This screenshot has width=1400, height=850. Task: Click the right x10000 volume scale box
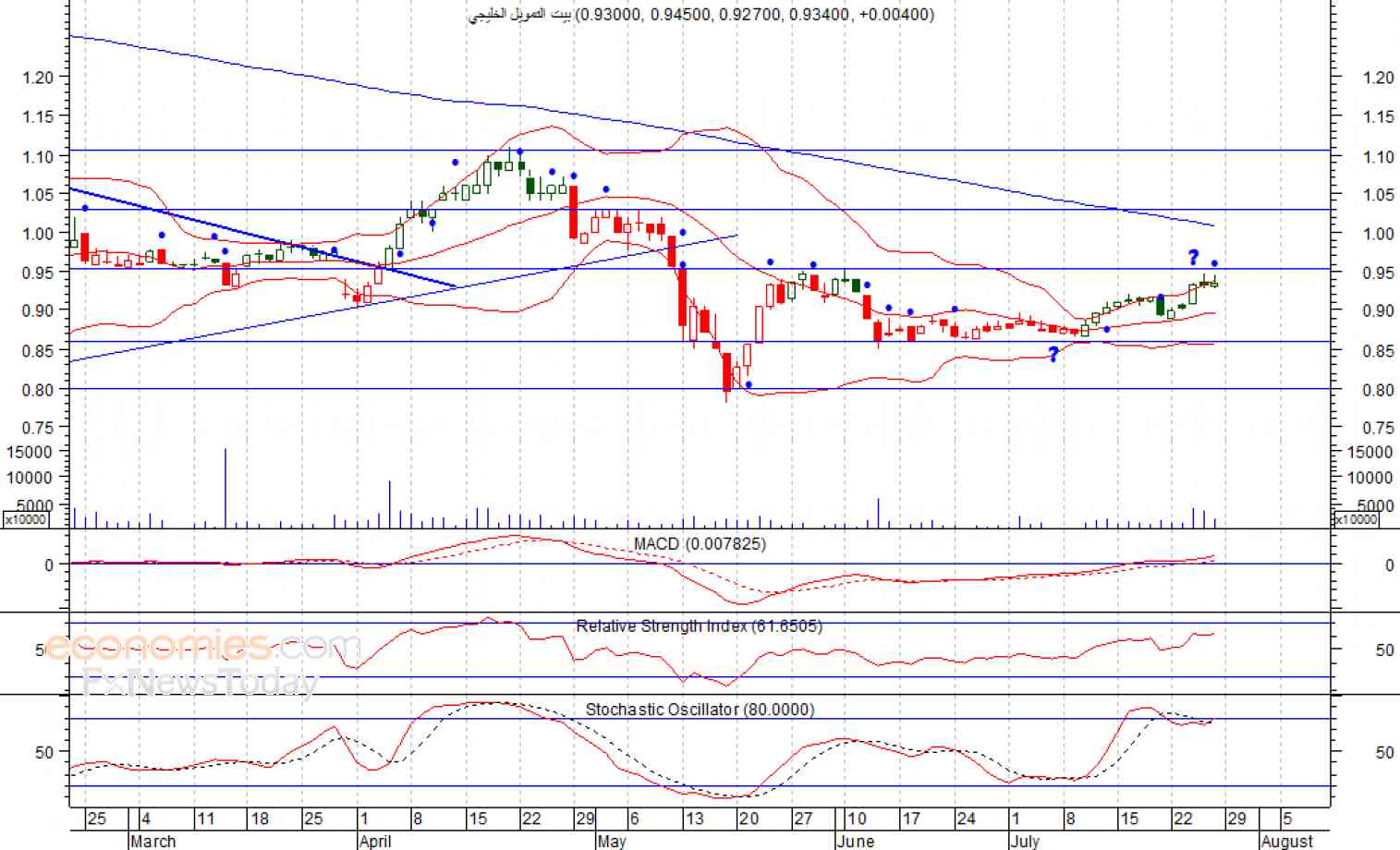tap(1357, 519)
